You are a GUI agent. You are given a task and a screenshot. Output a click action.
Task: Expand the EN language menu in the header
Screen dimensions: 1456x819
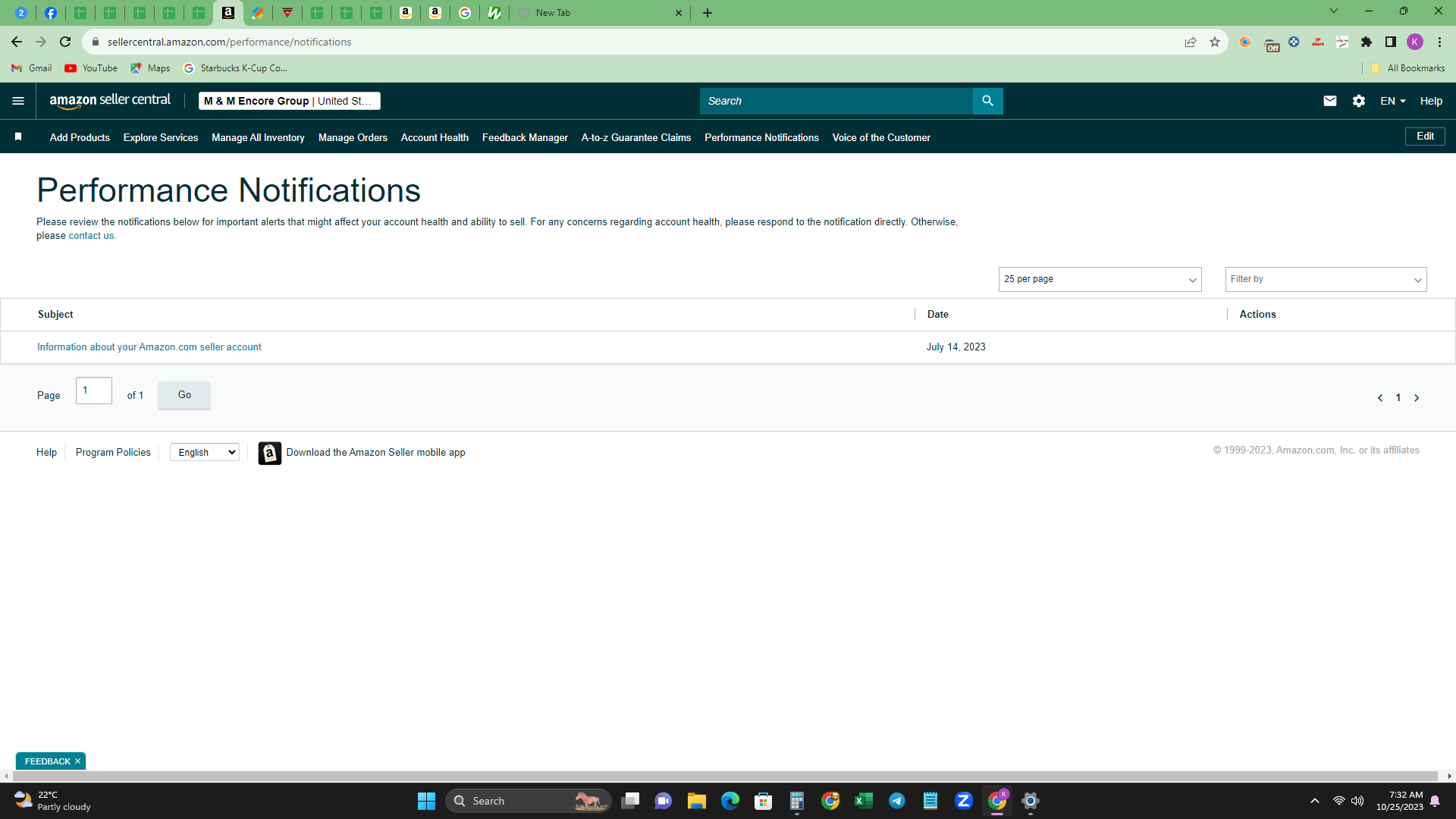pyautogui.click(x=1392, y=101)
